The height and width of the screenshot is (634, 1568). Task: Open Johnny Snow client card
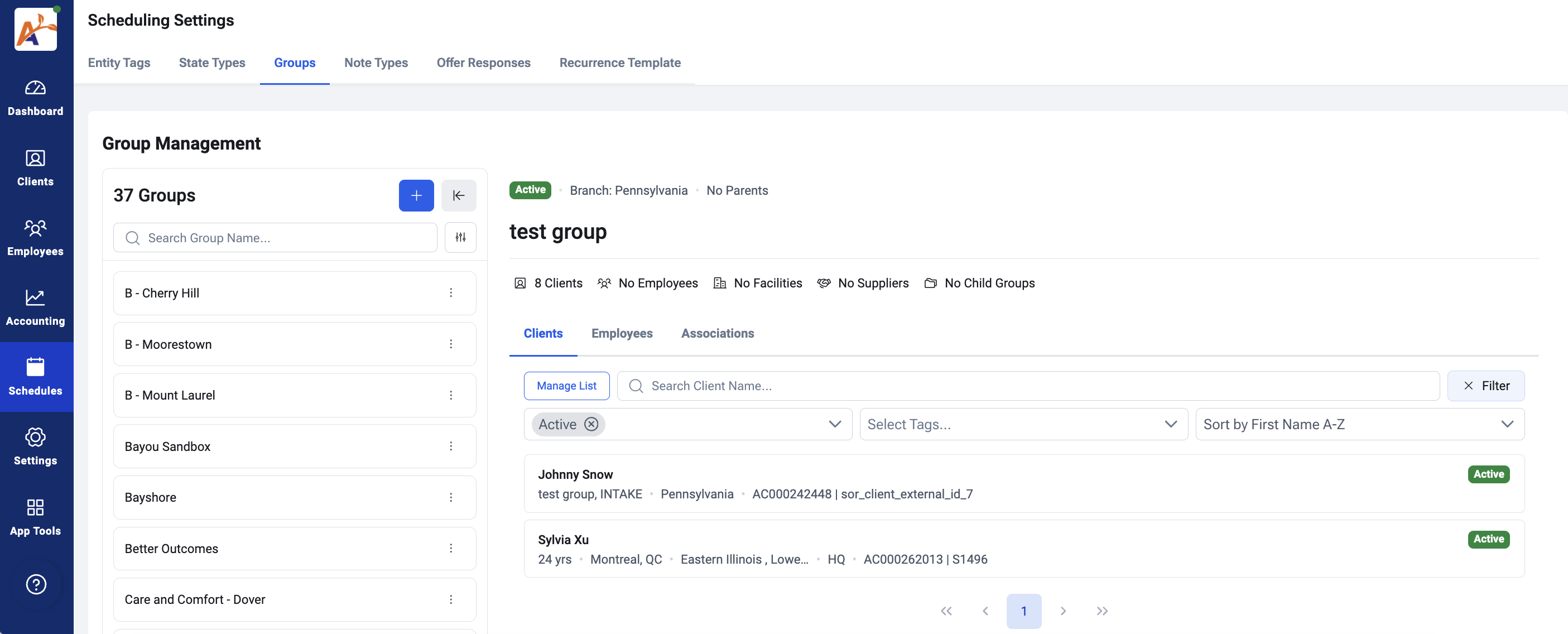click(x=1024, y=483)
